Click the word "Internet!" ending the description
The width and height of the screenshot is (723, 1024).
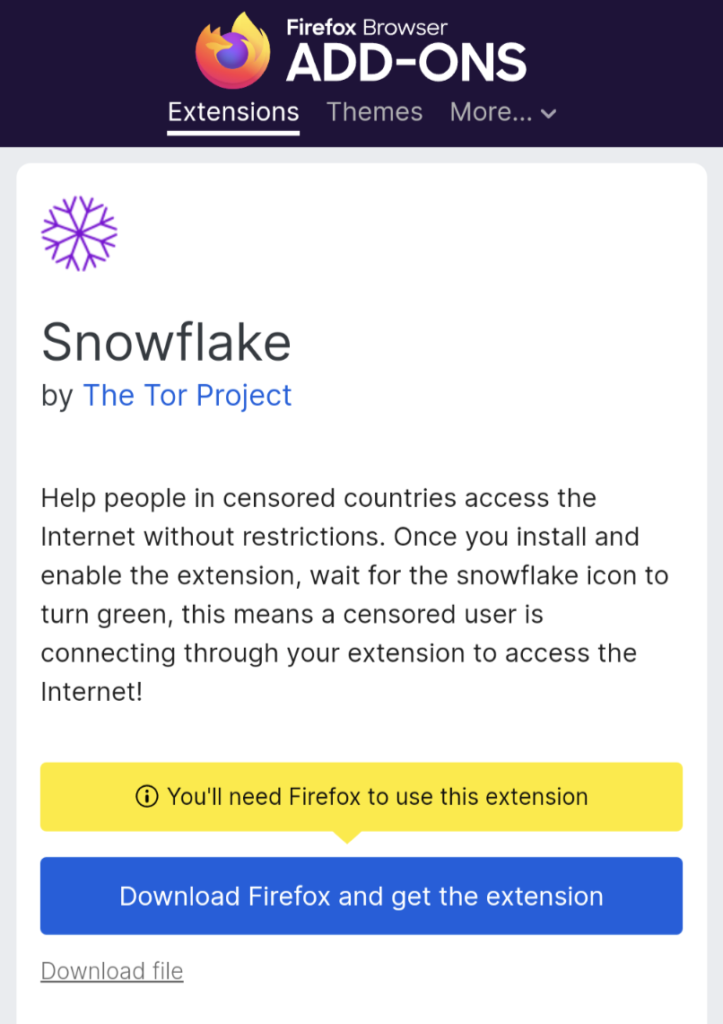[x=91, y=692]
